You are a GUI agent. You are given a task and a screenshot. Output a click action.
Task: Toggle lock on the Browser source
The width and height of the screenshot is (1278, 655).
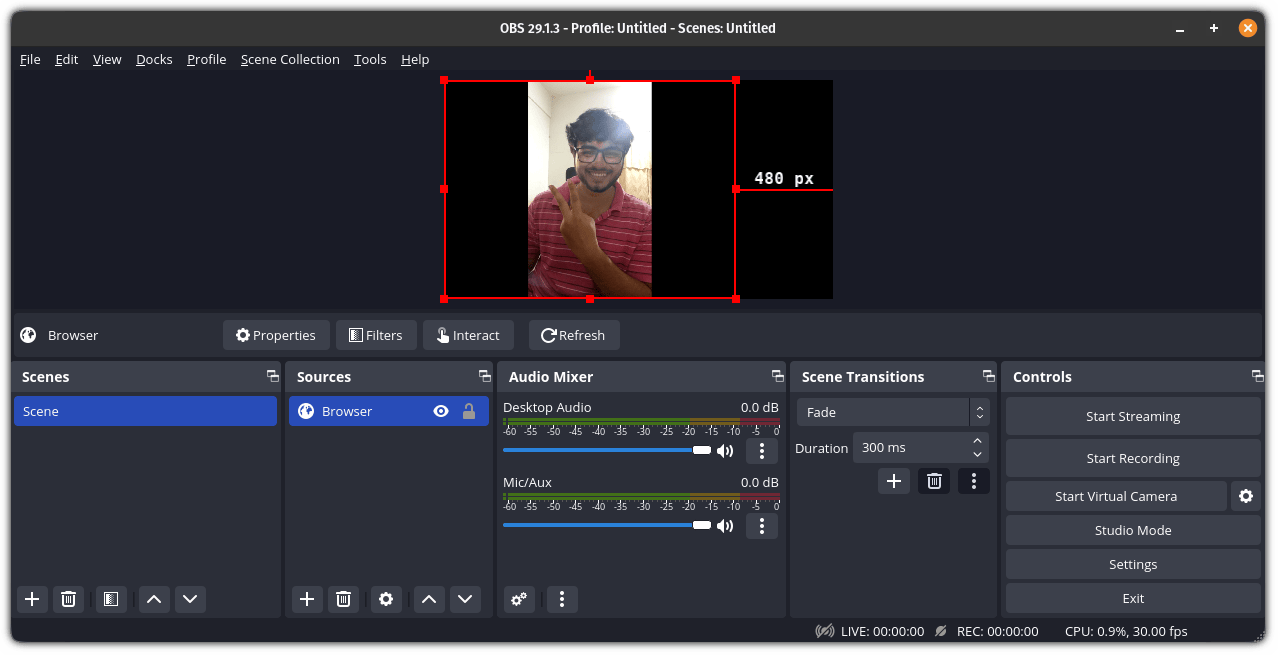[x=468, y=411]
